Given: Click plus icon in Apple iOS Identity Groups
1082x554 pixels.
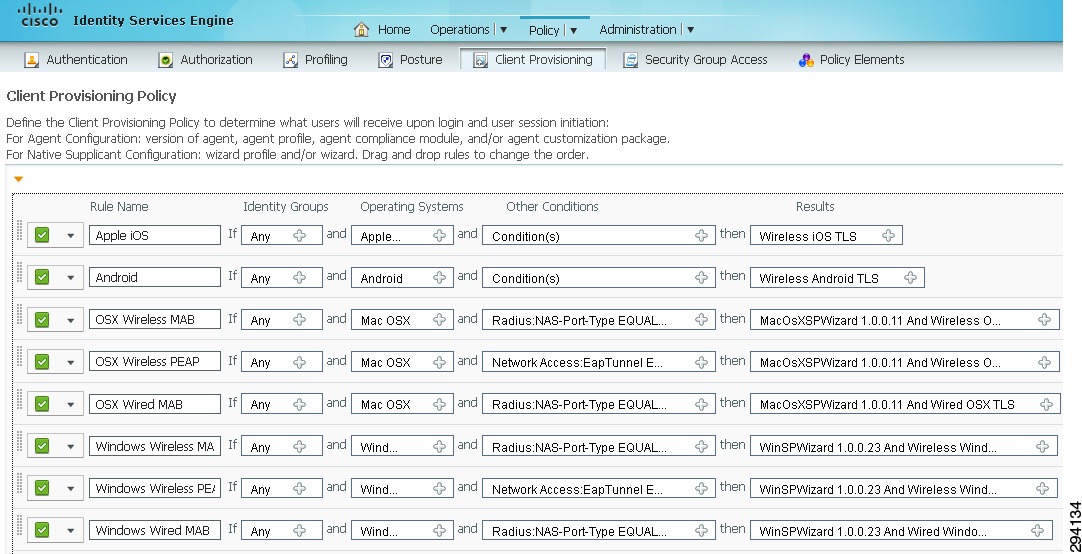Looking at the screenshot, I should (x=299, y=235).
